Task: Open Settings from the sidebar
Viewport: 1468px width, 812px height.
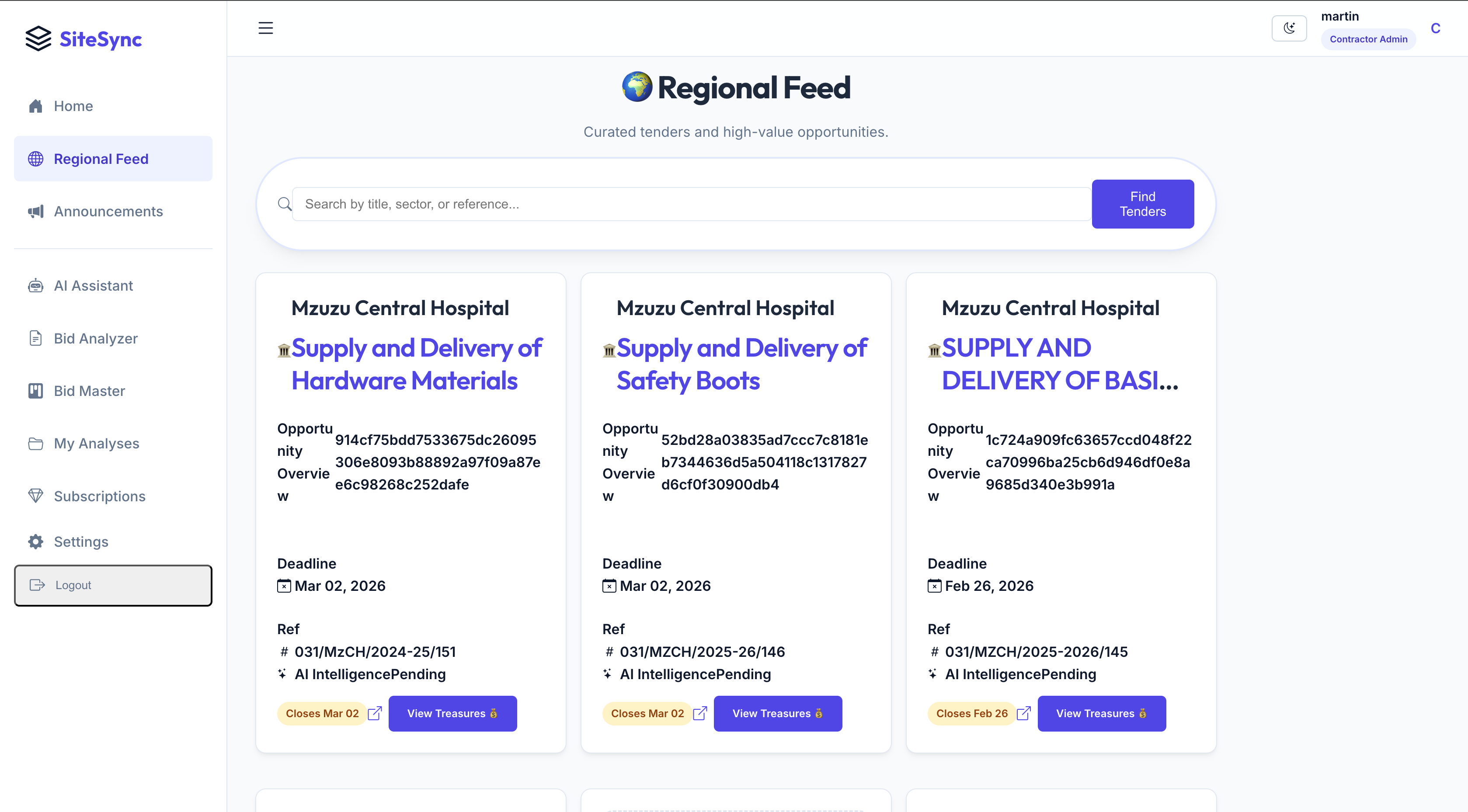Action: coord(80,542)
